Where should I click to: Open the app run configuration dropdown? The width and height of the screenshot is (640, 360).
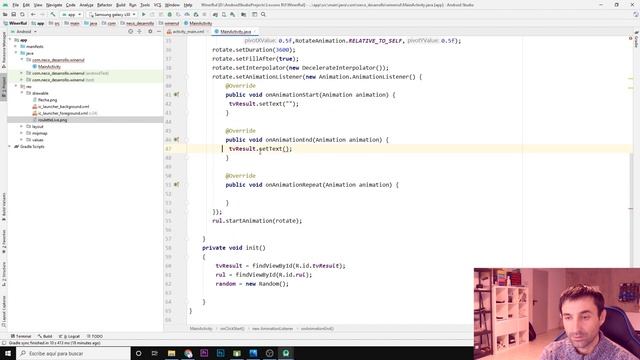point(71,14)
